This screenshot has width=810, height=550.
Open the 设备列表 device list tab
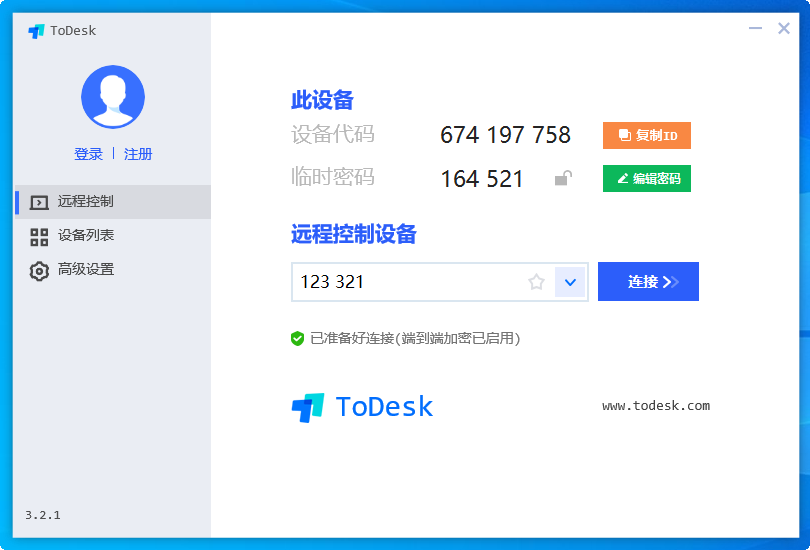pyautogui.click(x=113, y=235)
